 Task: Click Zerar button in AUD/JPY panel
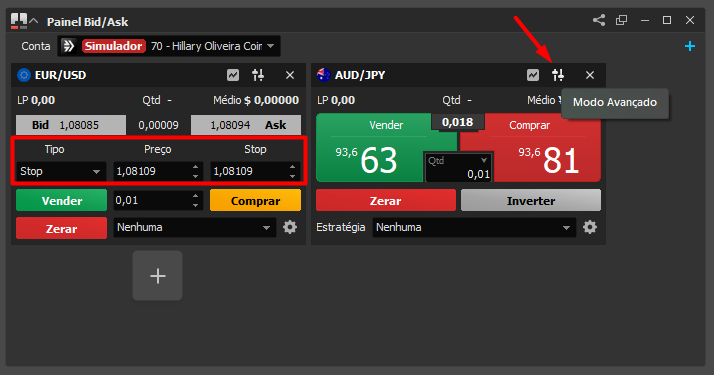coord(386,200)
